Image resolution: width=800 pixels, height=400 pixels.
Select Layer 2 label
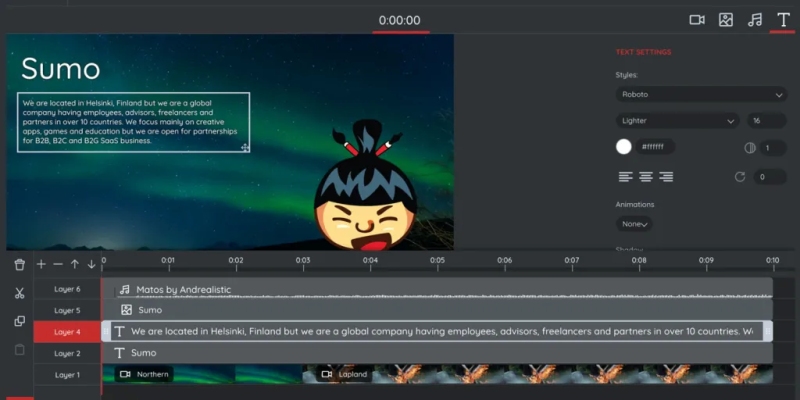pos(67,354)
